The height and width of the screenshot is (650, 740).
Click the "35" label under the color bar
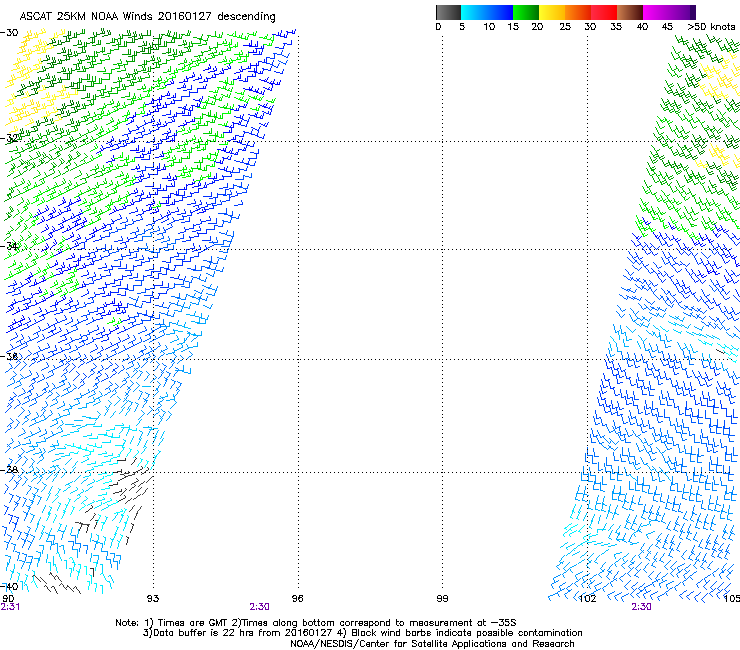click(x=616, y=27)
